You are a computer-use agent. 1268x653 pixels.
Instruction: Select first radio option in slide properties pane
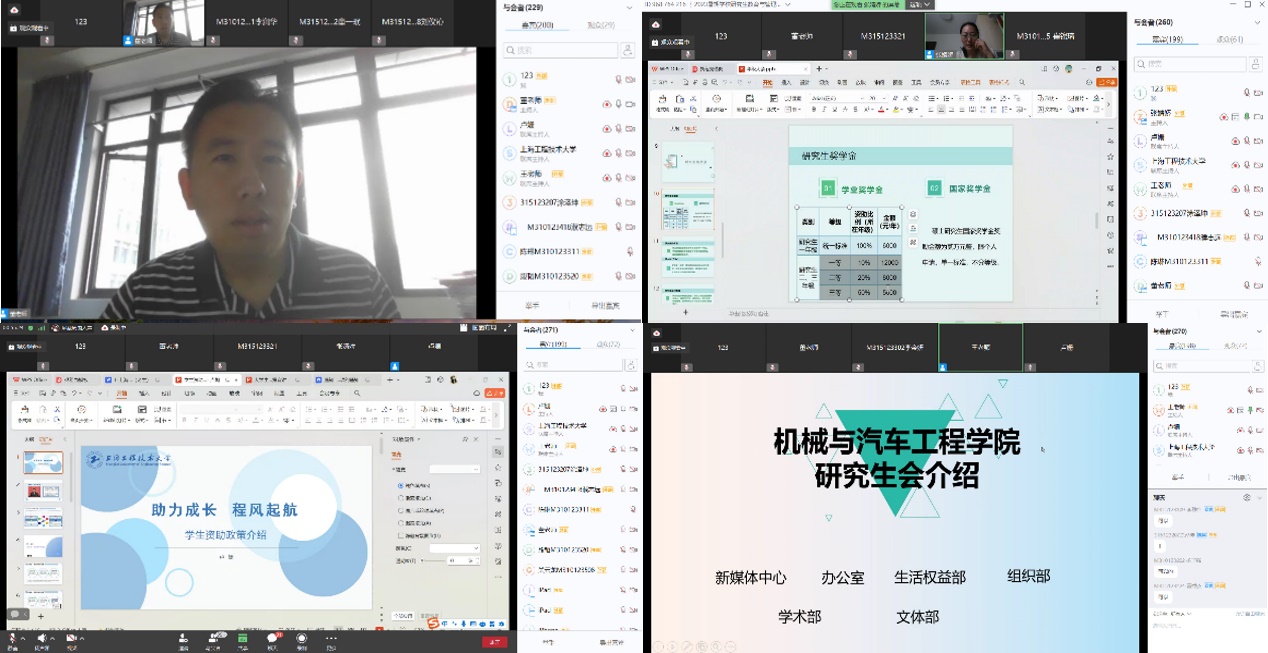point(401,485)
